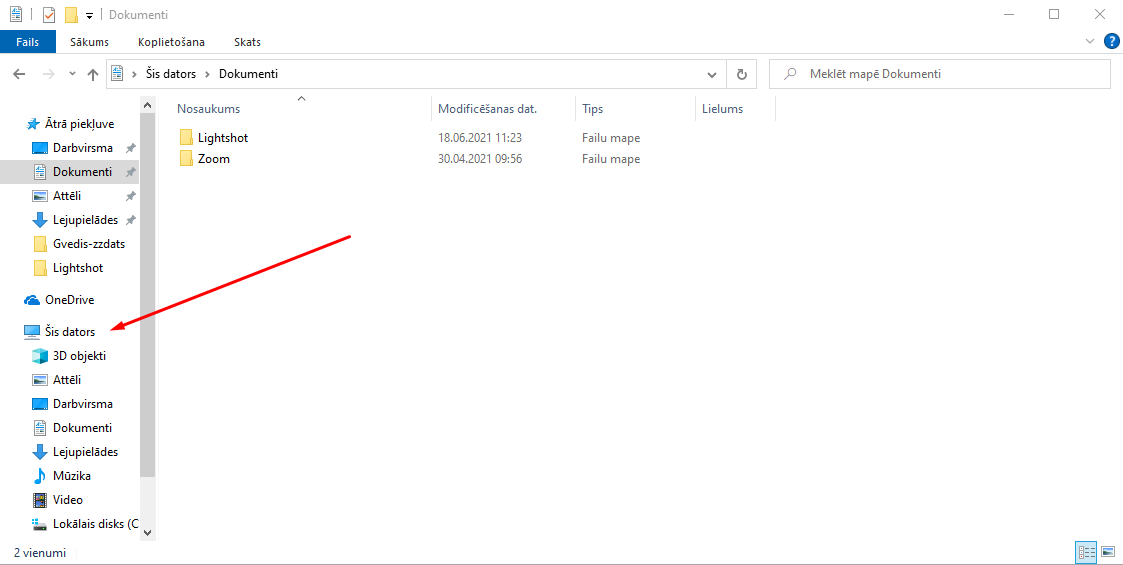
Task: Open Mūzika in navigation pane
Action: coord(72,475)
